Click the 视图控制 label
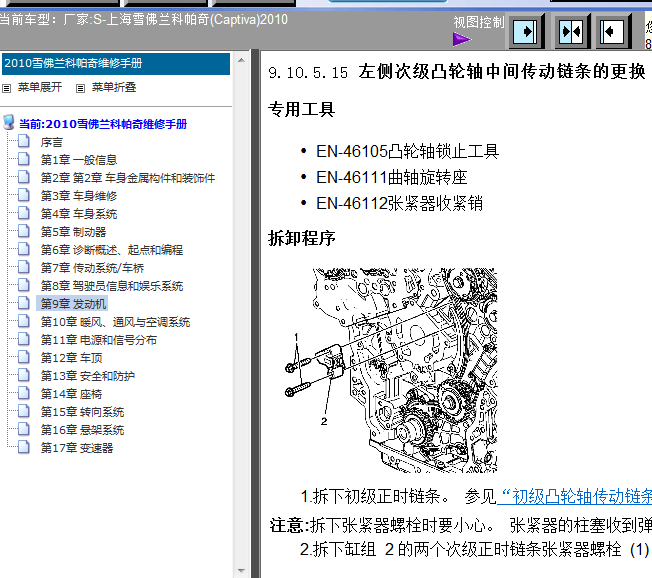652x578 pixels. pos(479,22)
